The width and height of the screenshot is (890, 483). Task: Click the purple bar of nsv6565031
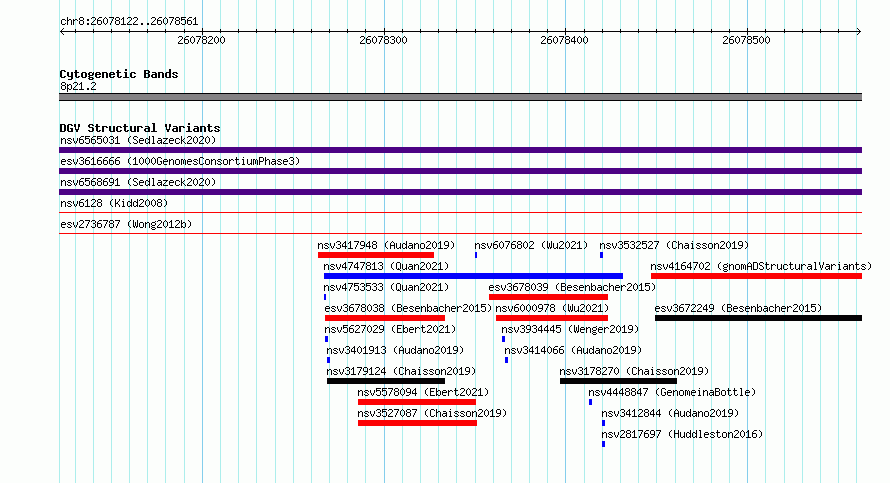460,150
